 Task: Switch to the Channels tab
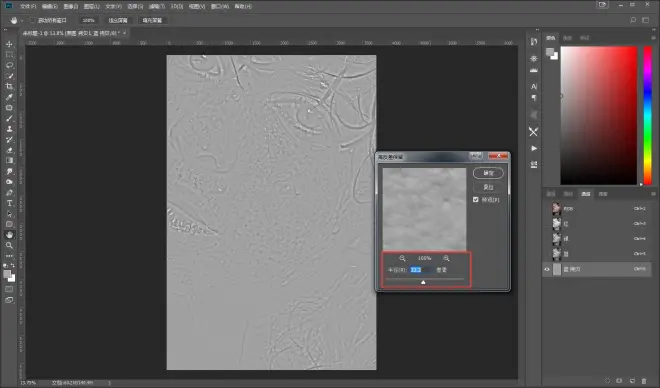[x=585, y=194]
